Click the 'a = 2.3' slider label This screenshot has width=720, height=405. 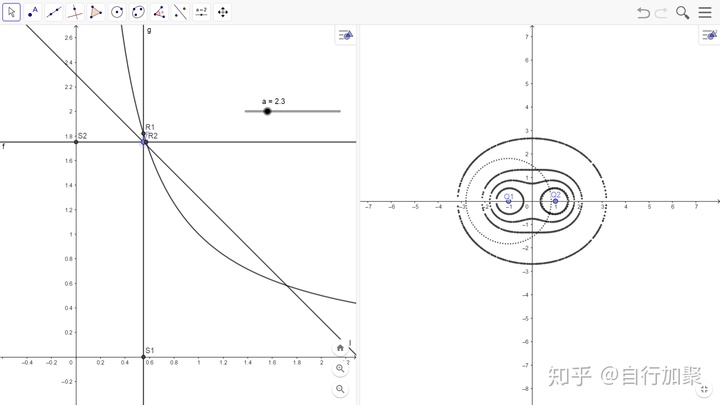click(274, 101)
